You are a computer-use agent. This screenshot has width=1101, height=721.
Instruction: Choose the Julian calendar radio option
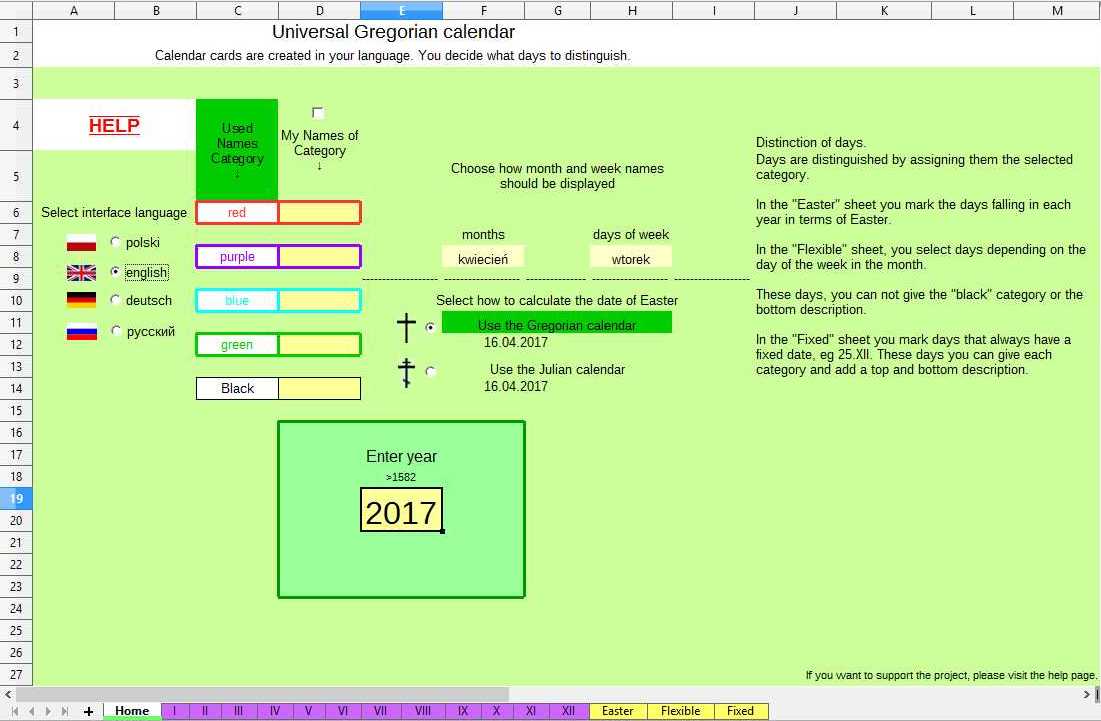click(x=431, y=371)
